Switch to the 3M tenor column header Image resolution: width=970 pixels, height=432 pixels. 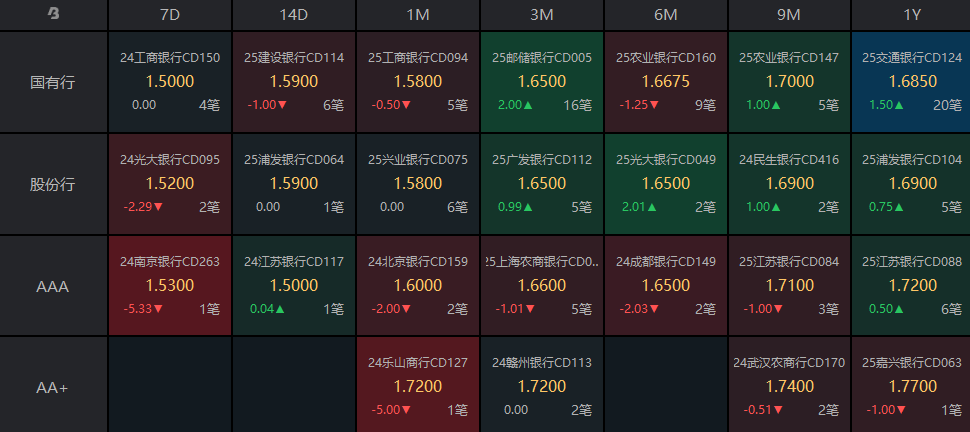pos(542,15)
